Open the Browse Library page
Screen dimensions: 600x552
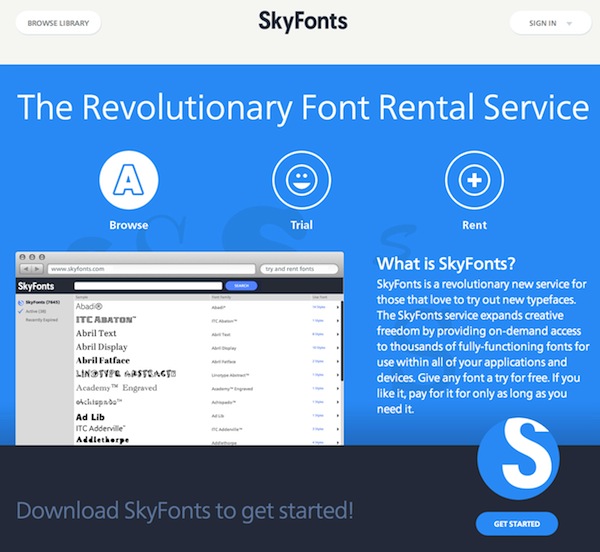[58, 23]
